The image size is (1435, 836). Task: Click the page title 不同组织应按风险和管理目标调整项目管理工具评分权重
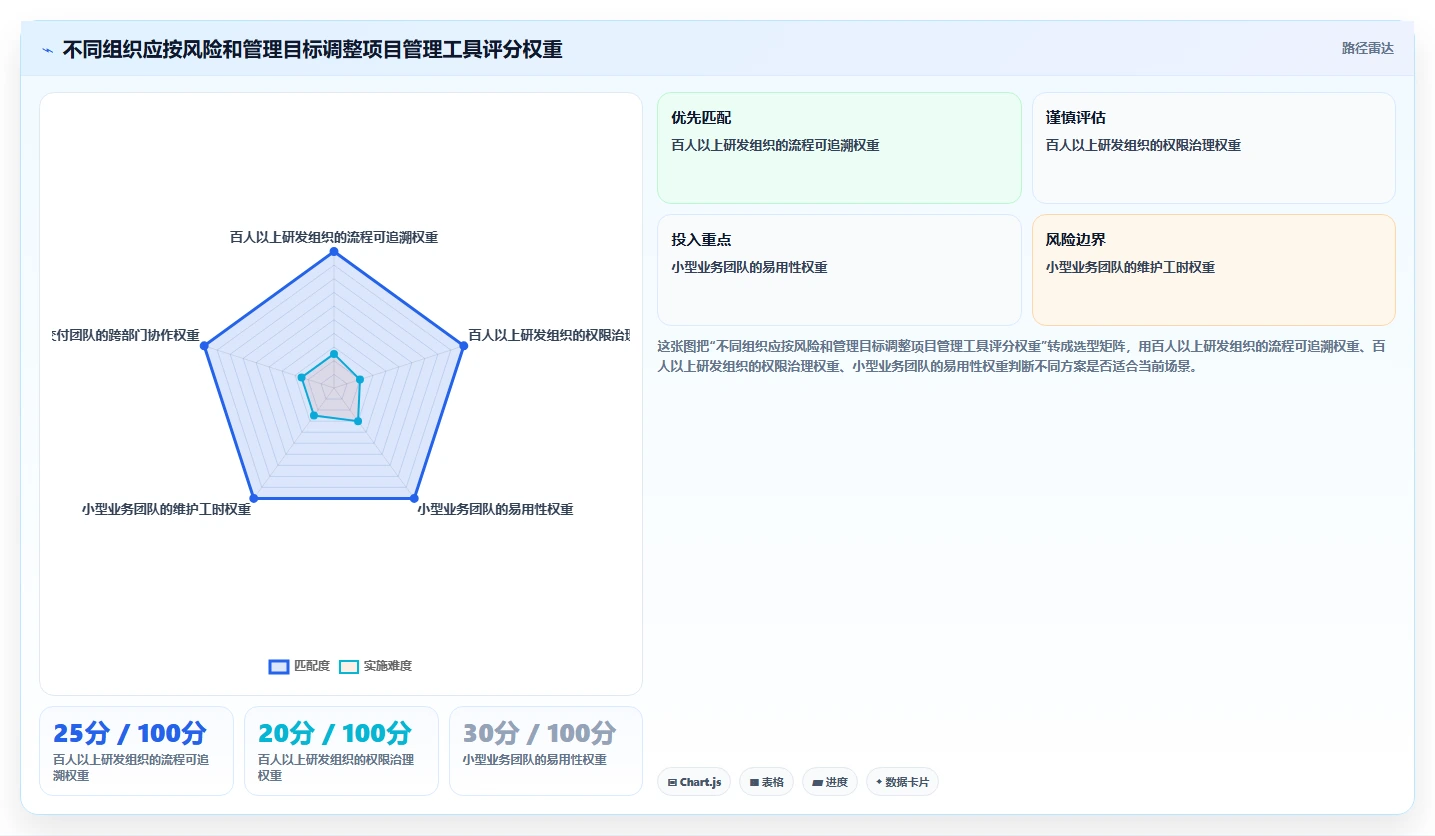[x=312, y=49]
